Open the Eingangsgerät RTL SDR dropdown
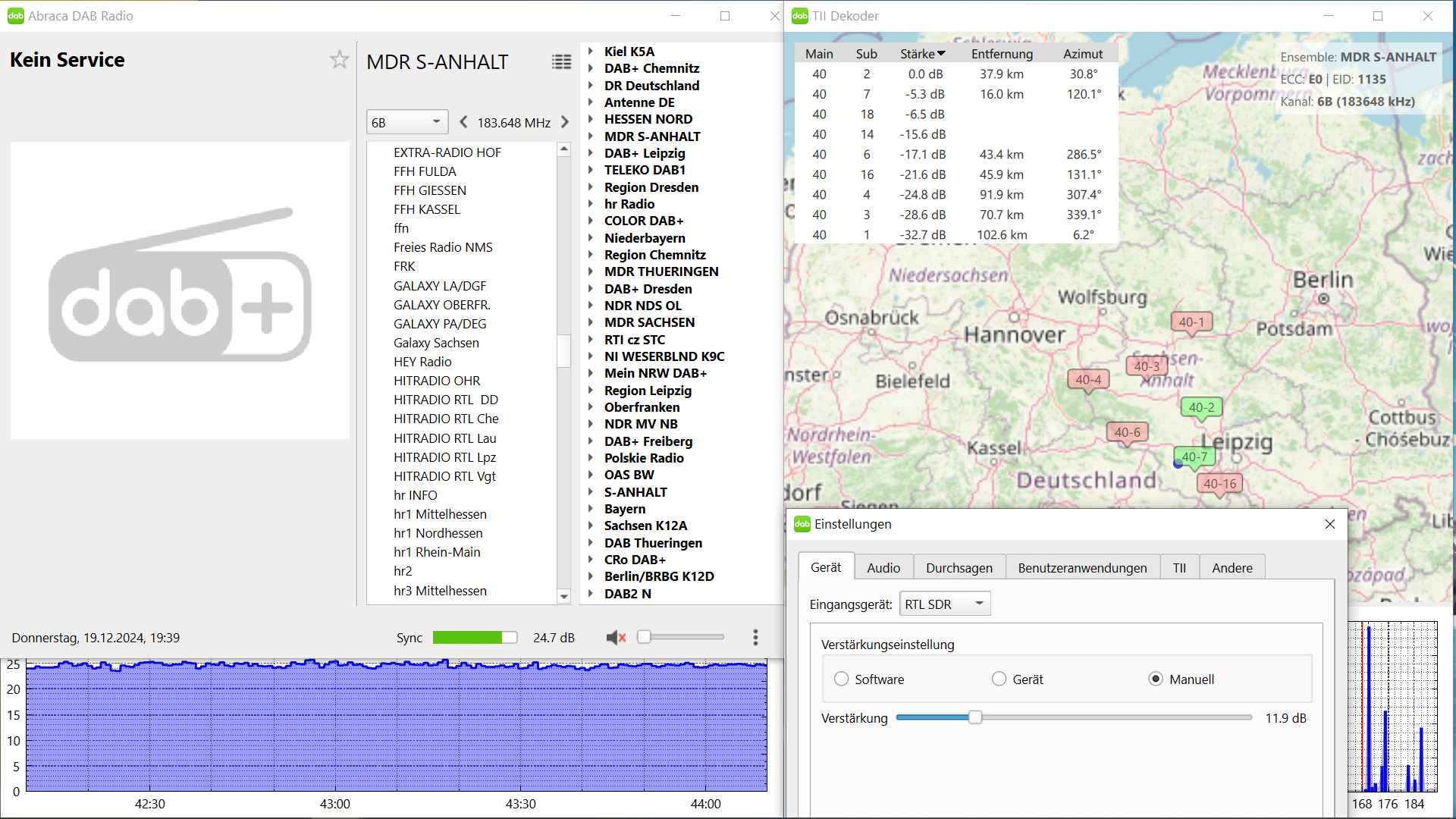This screenshot has width=1456, height=819. [944, 604]
